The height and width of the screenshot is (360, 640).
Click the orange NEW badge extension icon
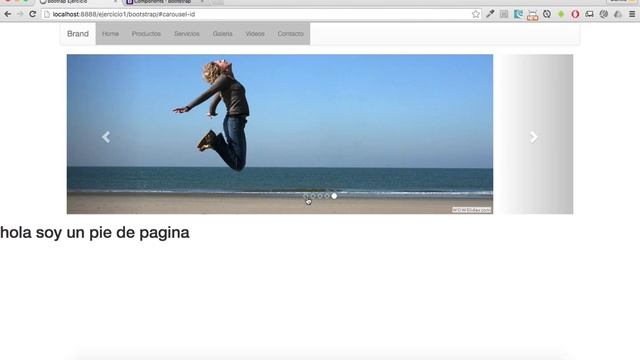(533, 15)
